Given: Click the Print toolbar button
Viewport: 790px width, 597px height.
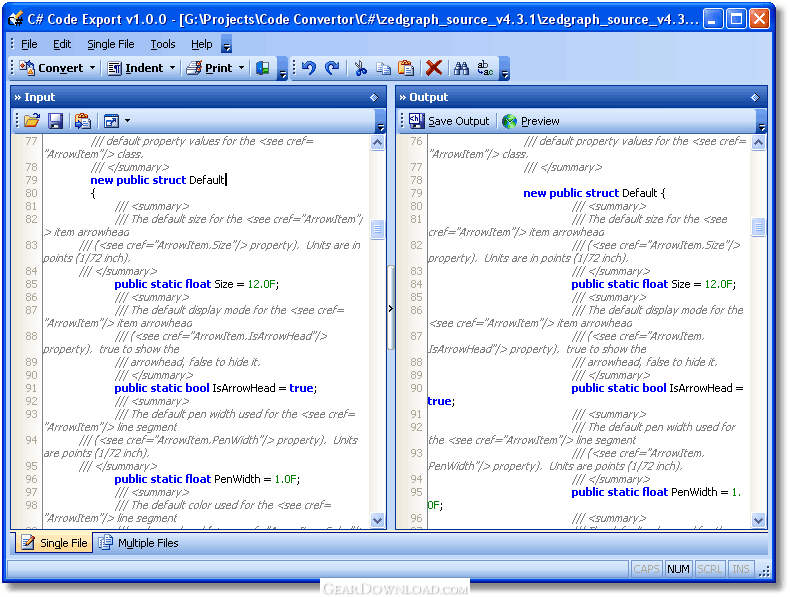Looking at the screenshot, I should click(209, 68).
